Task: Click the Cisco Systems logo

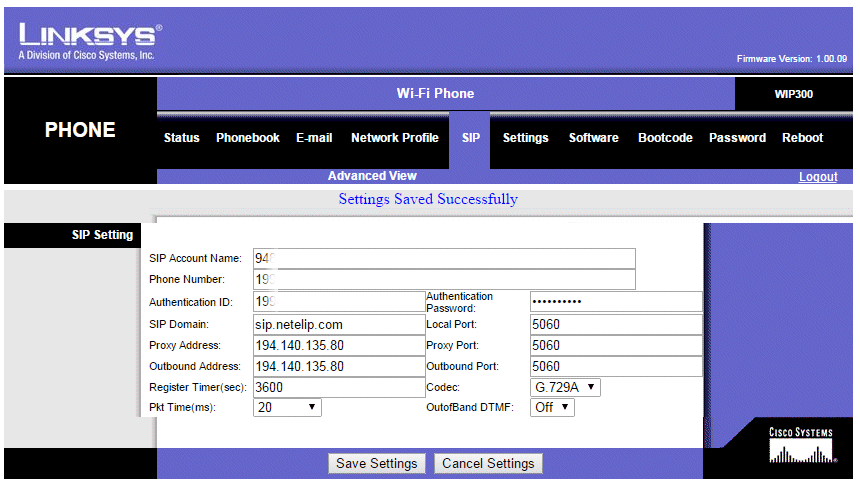Action: (799, 446)
